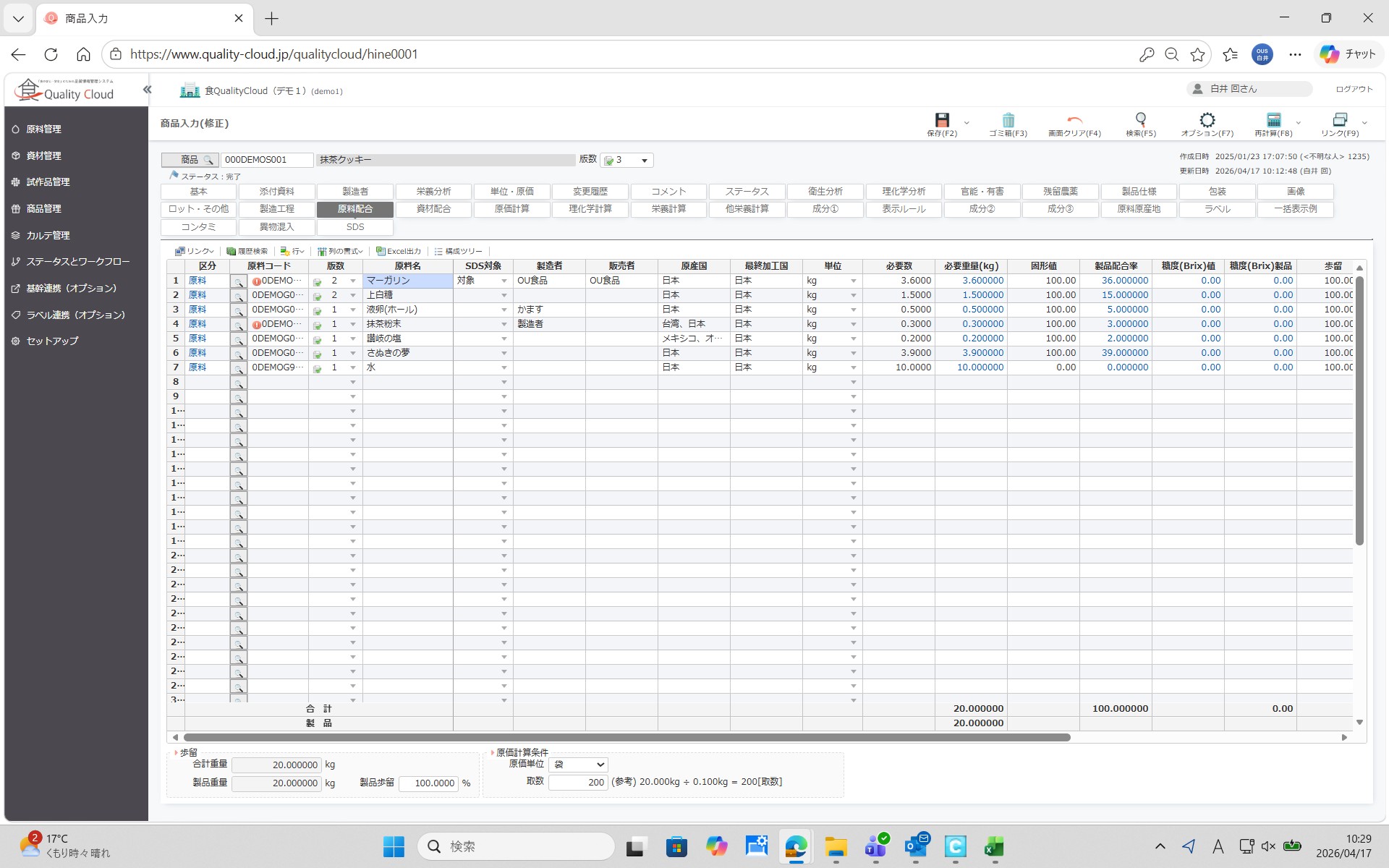Click the ログアウト link
Image resolution: width=1389 pixels, height=868 pixels.
pyautogui.click(x=1354, y=89)
